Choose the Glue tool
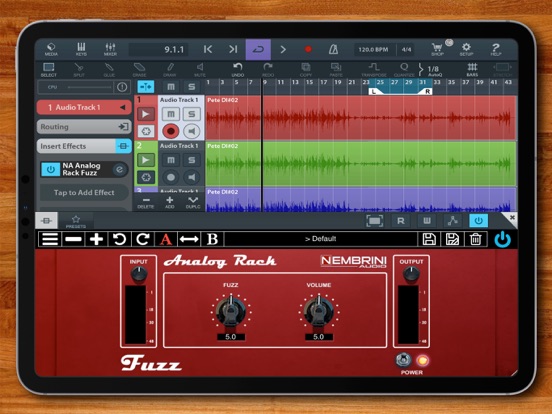552x414 pixels. tap(109, 70)
